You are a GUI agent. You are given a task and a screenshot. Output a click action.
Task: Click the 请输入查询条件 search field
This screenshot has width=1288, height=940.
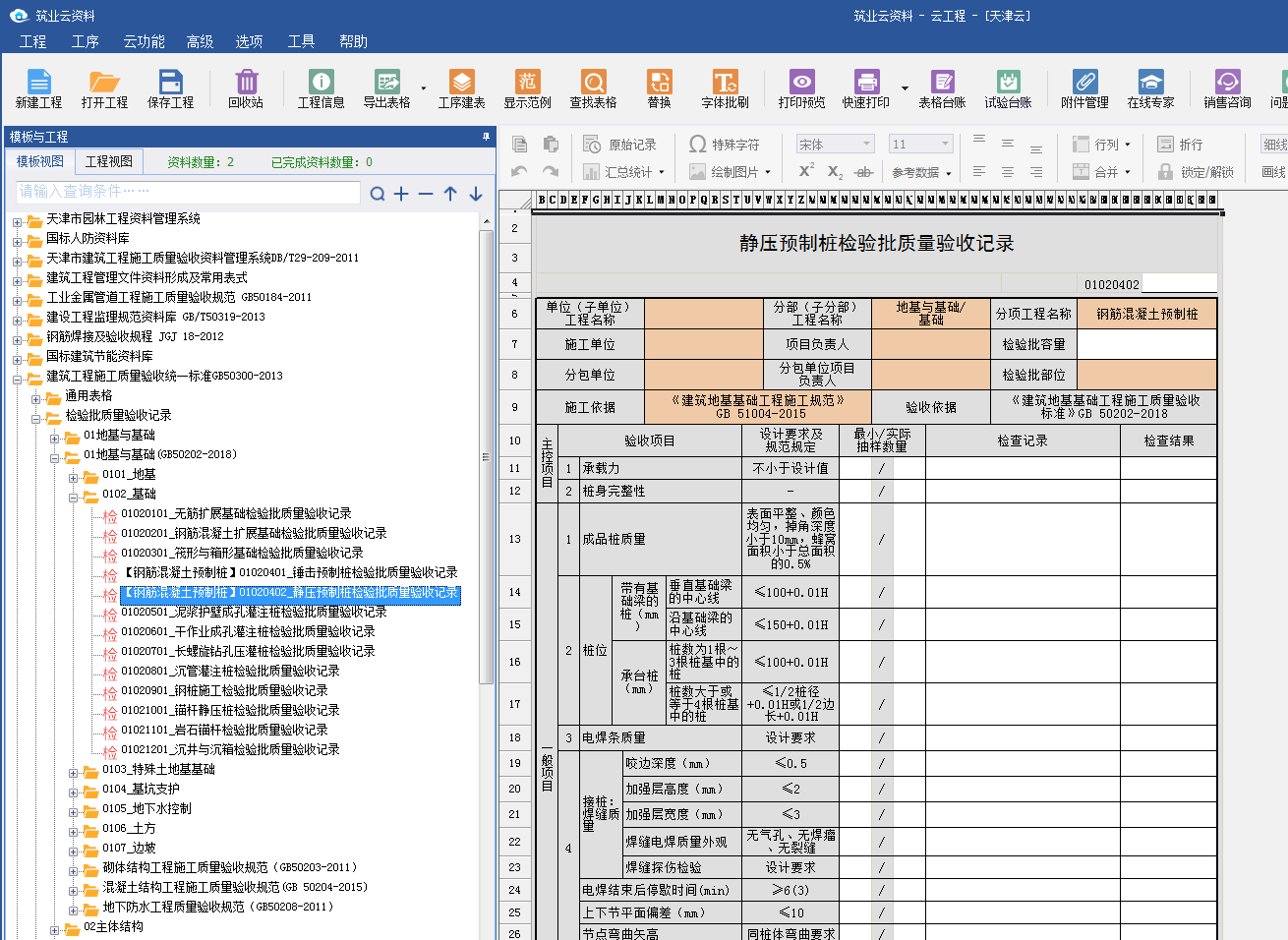tap(188, 192)
